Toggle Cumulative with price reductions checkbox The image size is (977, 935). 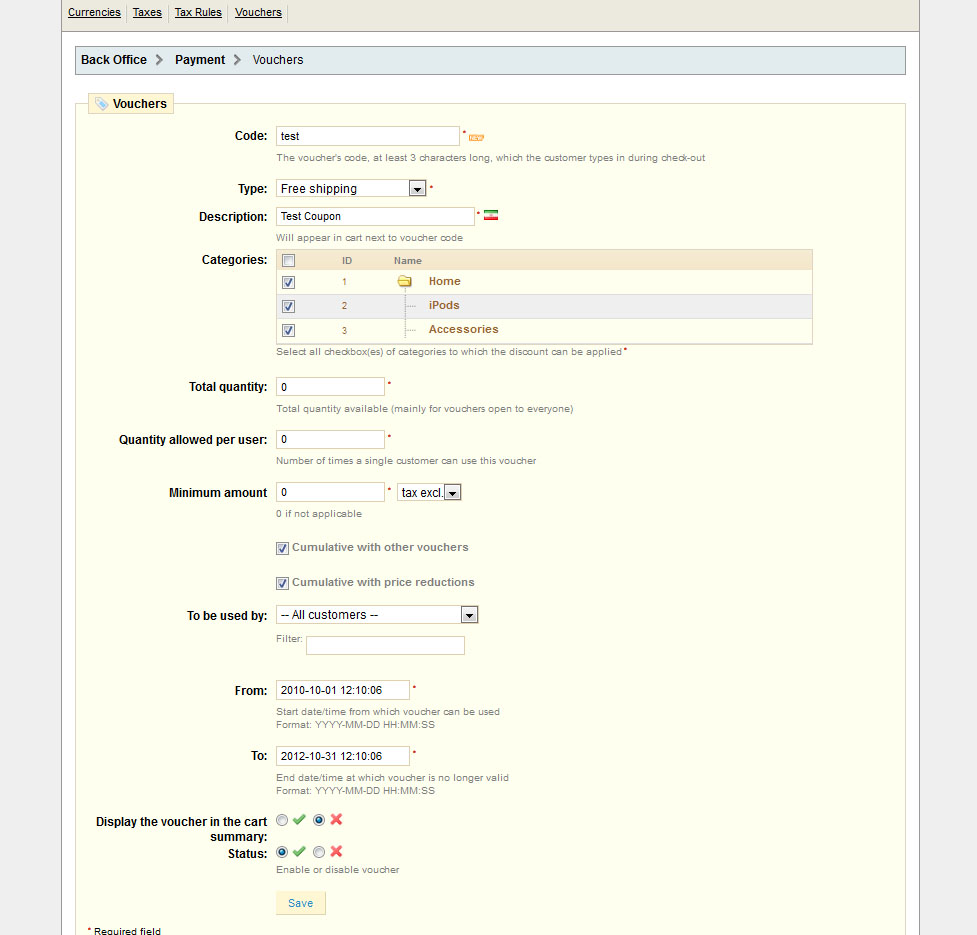(x=282, y=583)
